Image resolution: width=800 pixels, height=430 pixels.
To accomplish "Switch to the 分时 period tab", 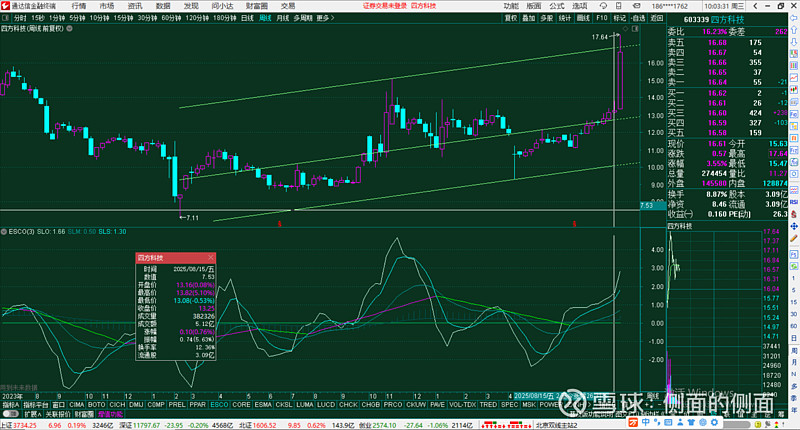I will point(20,18).
